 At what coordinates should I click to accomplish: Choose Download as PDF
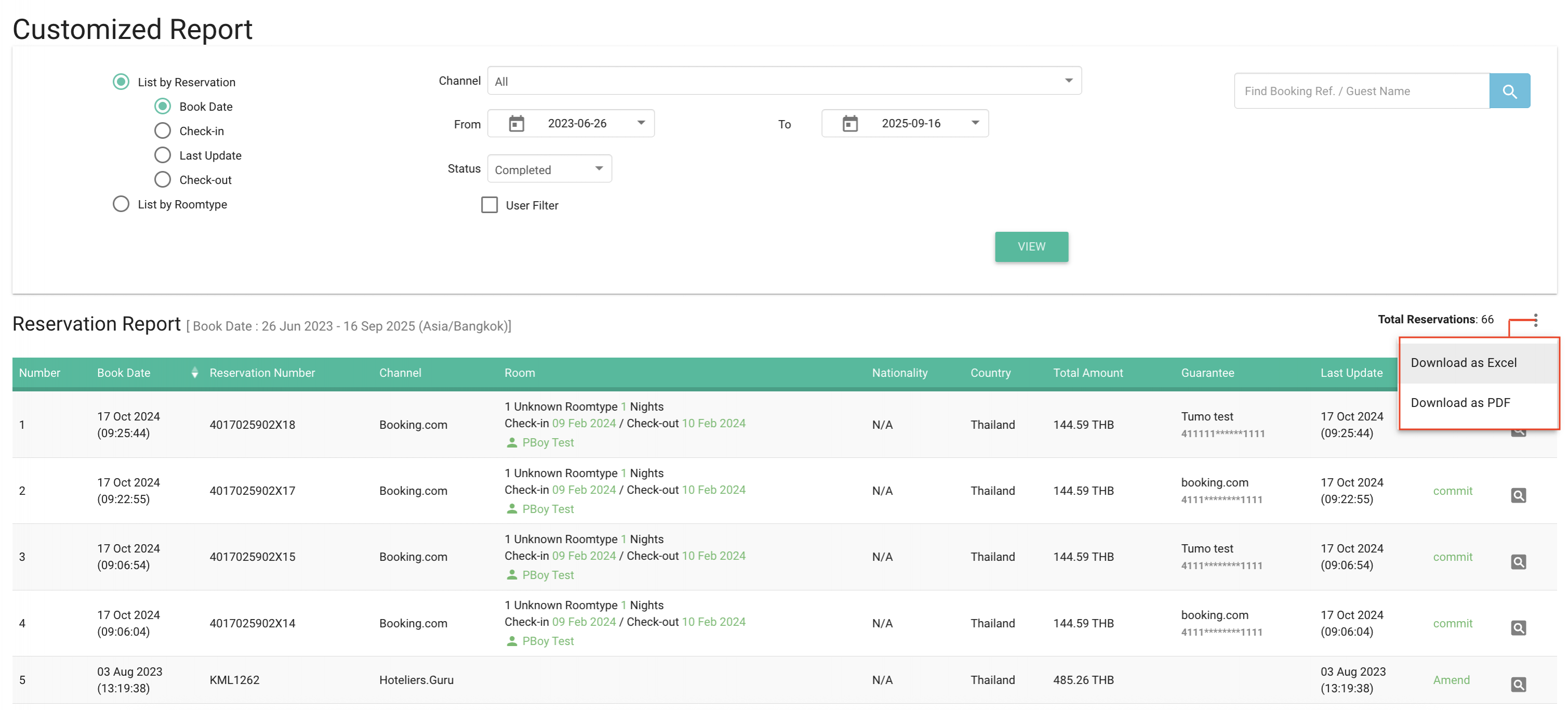coord(1459,402)
